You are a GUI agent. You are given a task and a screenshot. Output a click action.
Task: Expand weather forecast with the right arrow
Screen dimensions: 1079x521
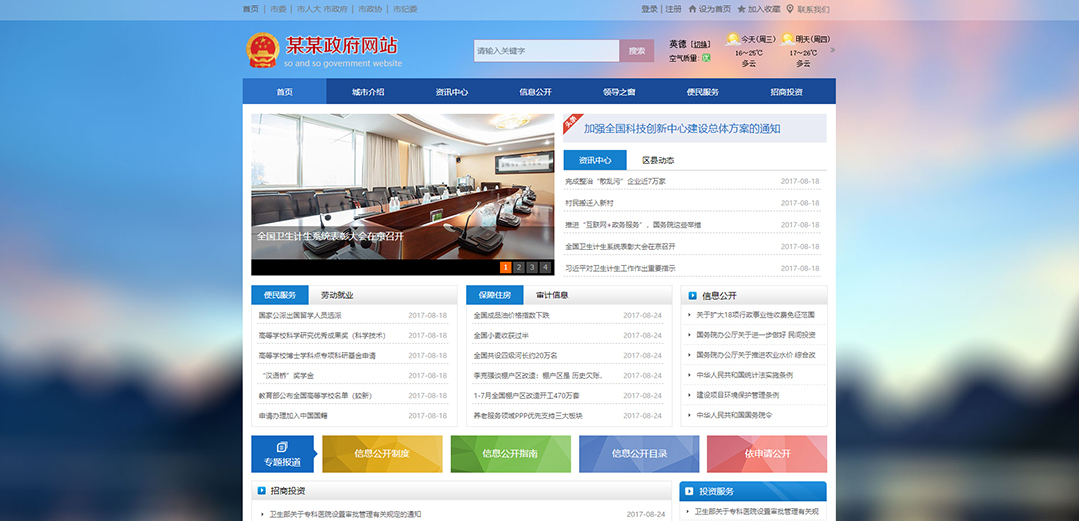[832, 49]
